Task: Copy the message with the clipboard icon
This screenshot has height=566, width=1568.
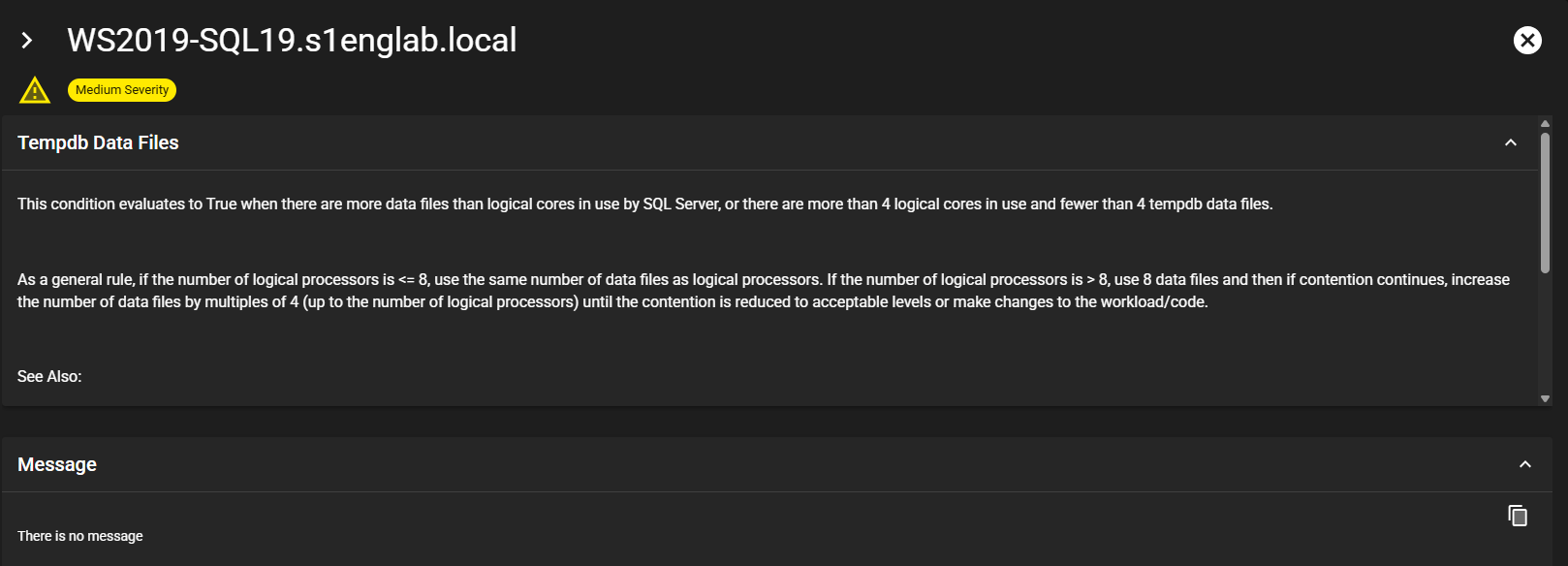Action: tap(1518, 516)
